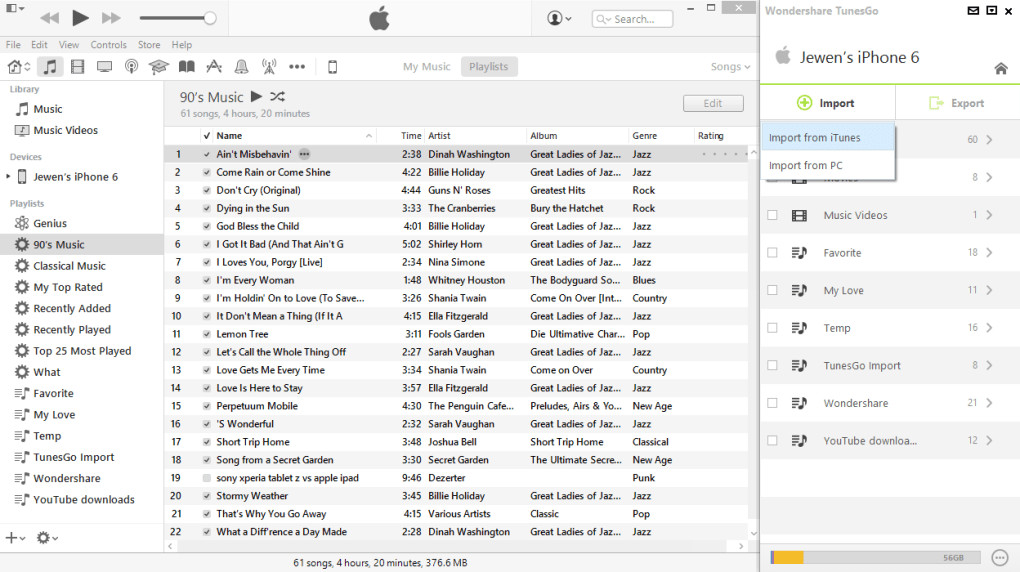Open the Podcasts icon in toolbar
Viewport: 1020px width, 572px height.
point(131,67)
